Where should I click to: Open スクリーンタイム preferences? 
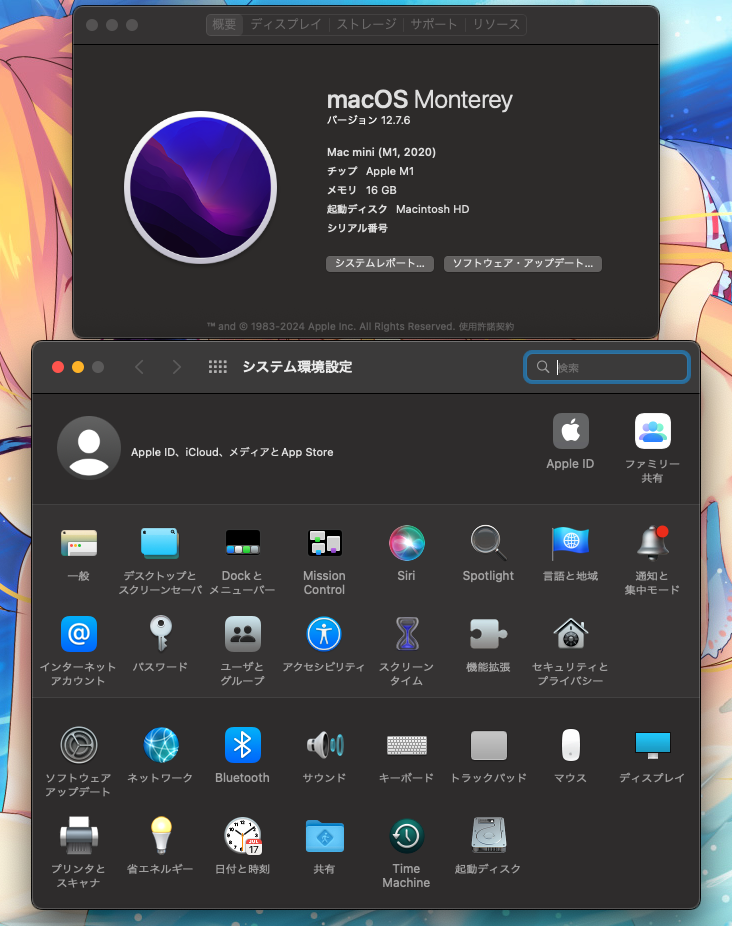406,634
